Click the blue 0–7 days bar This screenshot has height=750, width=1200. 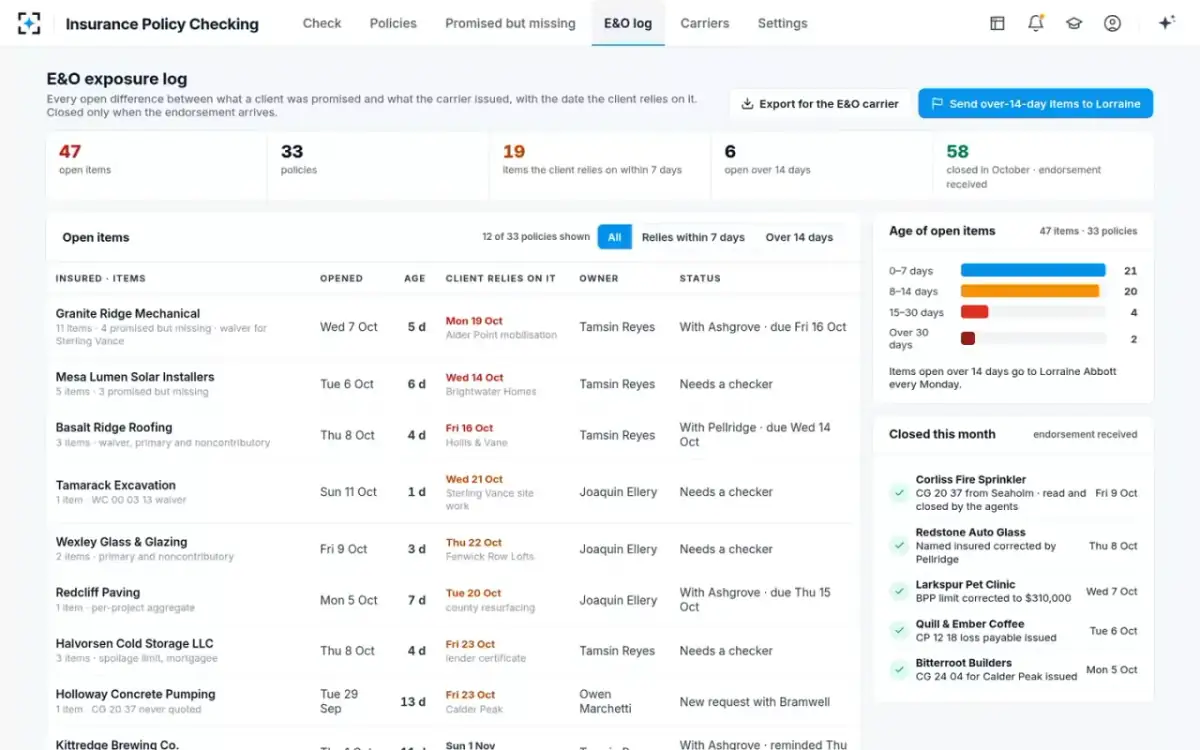pyautogui.click(x=1033, y=270)
